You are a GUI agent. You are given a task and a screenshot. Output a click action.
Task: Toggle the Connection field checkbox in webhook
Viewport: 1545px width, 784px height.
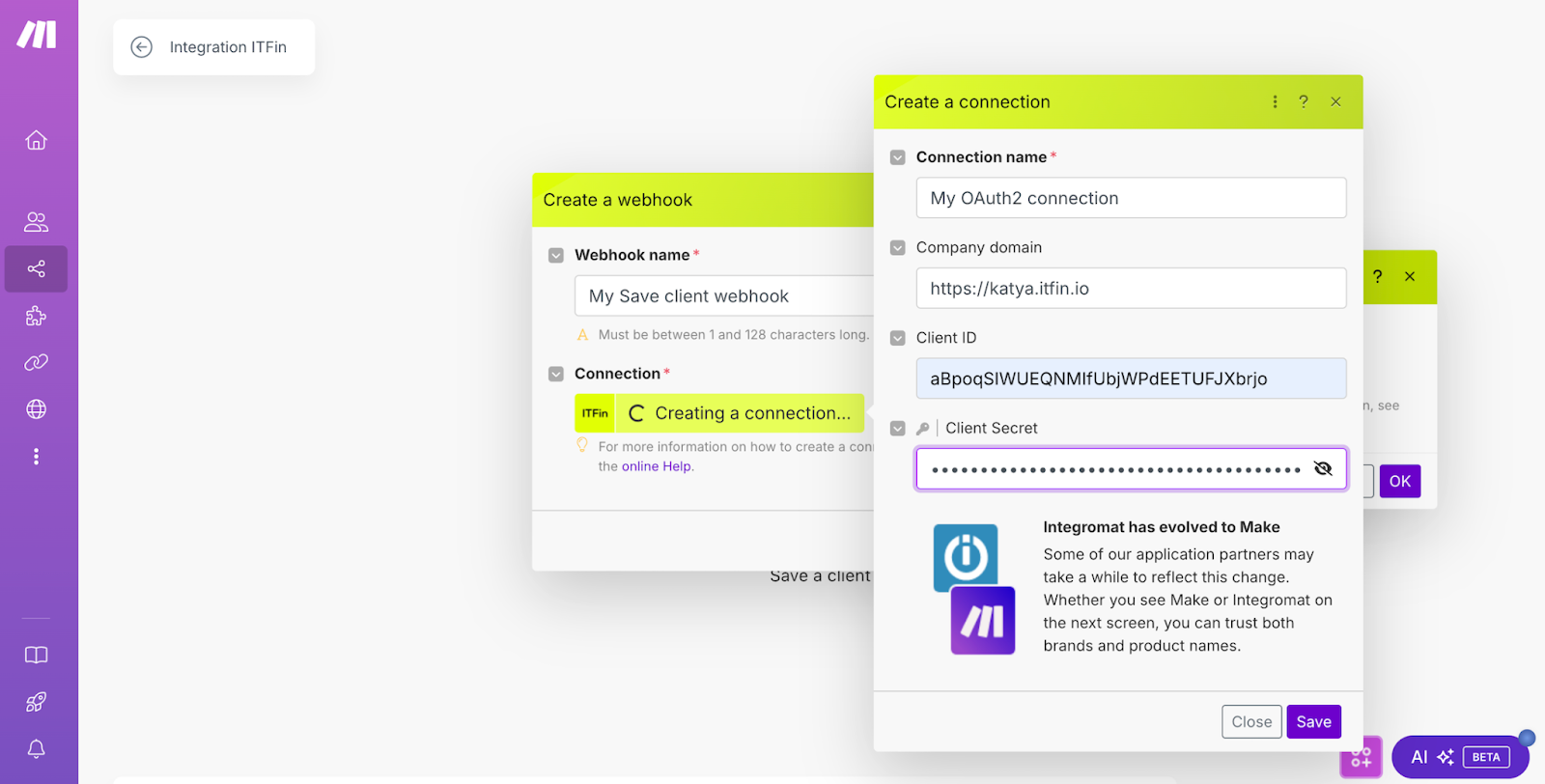pos(556,374)
